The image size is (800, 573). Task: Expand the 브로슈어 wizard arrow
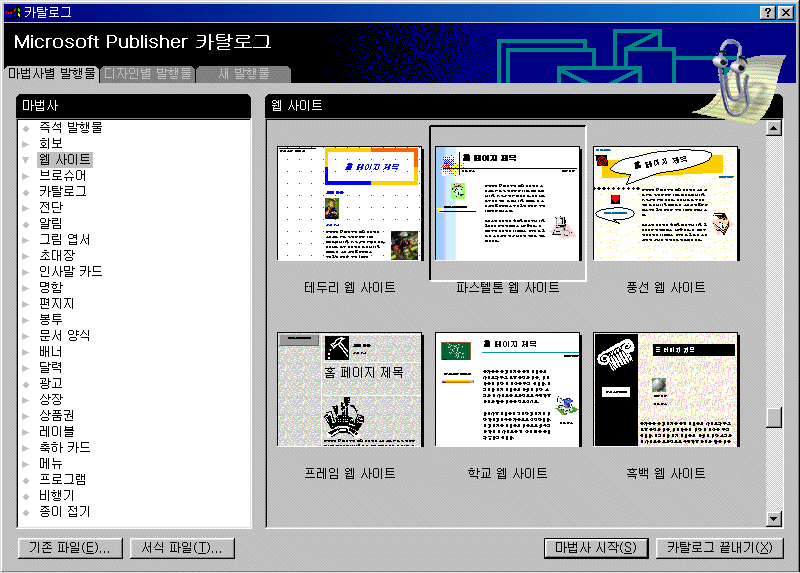point(26,176)
